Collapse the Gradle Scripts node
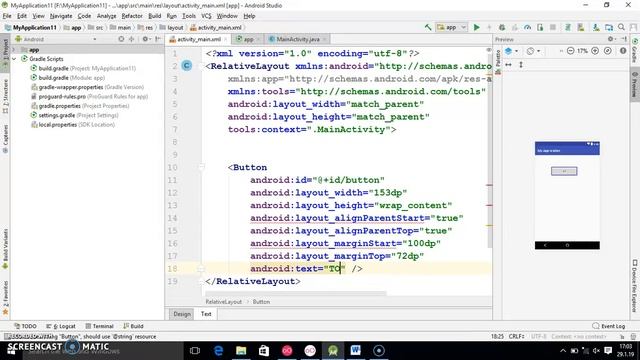Image resolution: width=640 pixels, height=360 pixels. tap(14, 59)
